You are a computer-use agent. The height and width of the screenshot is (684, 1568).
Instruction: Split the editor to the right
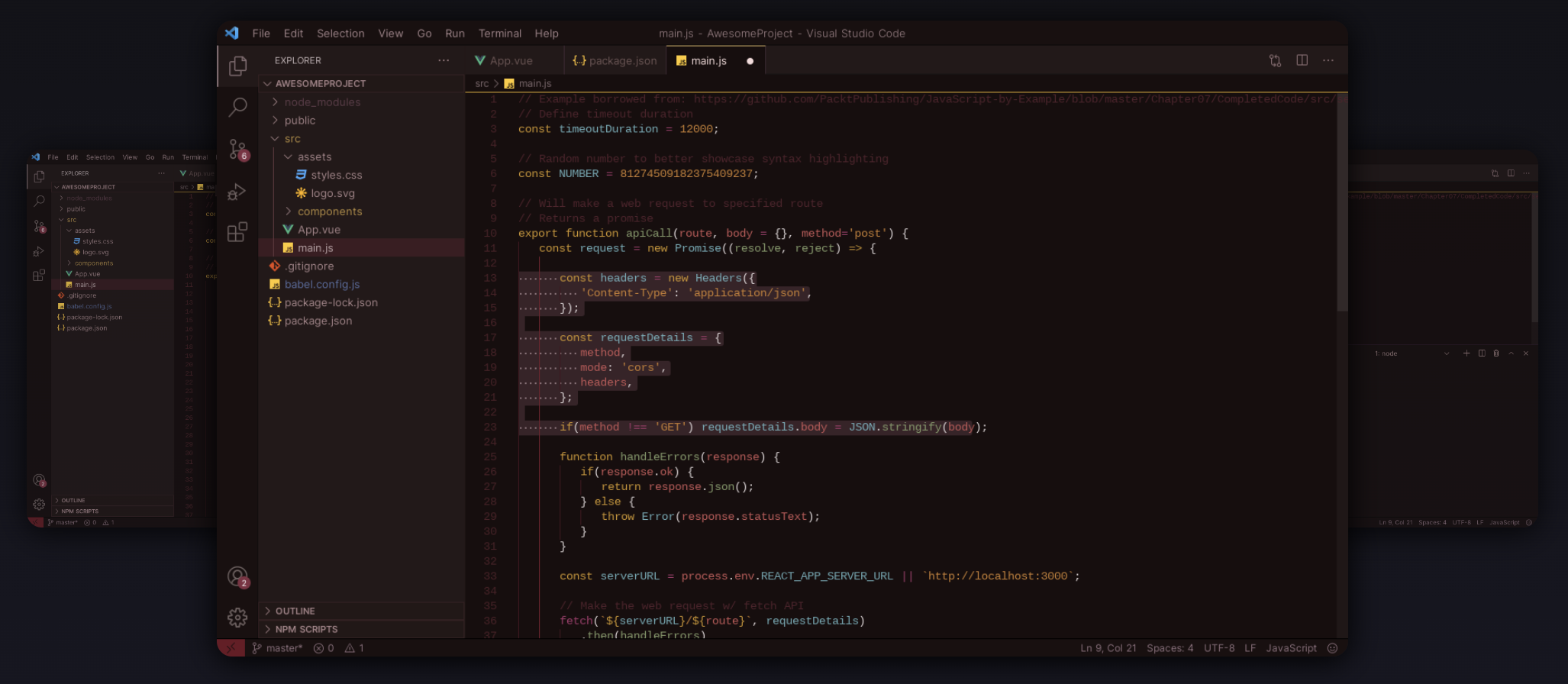[1302, 60]
